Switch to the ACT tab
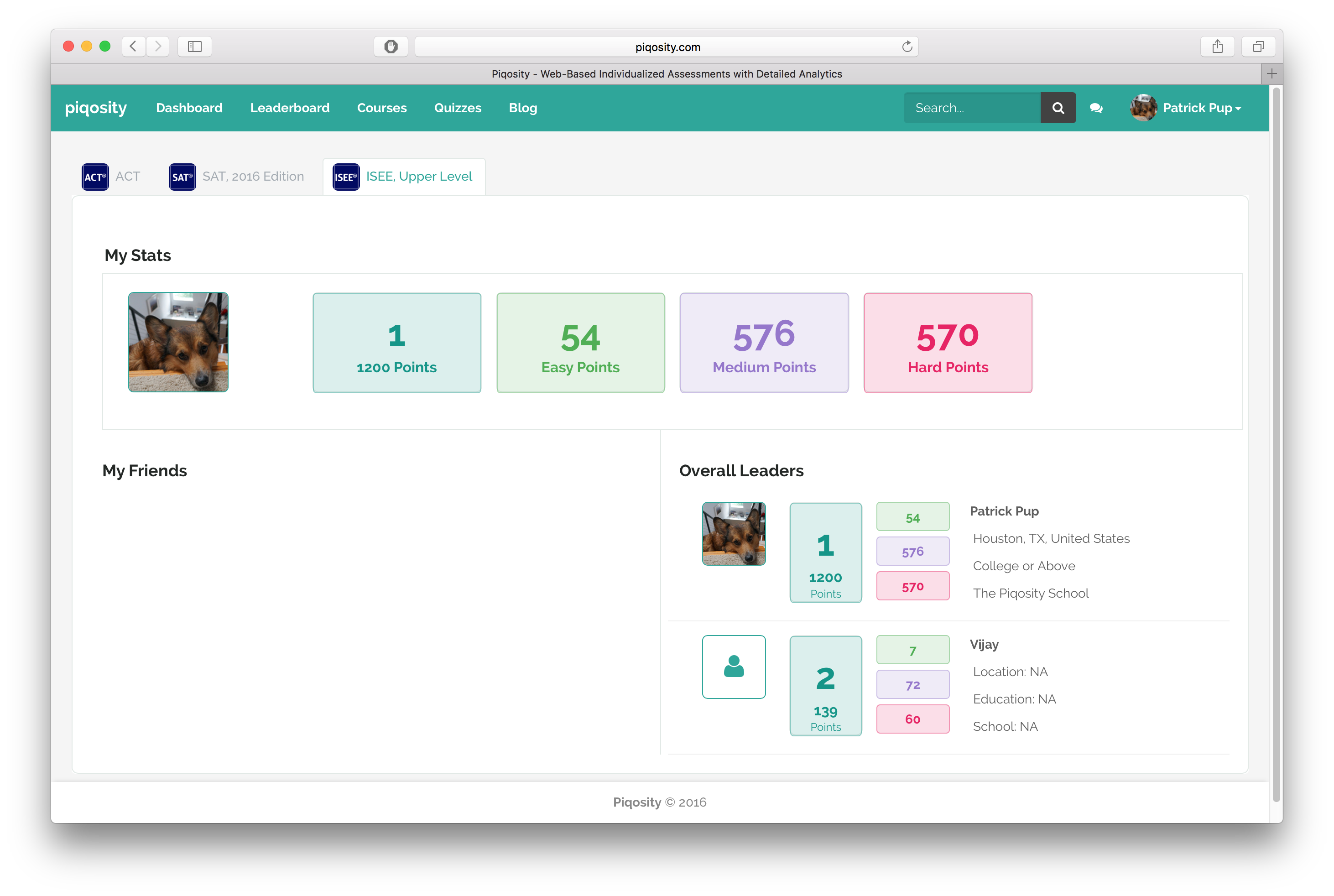Image resolution: width=1334 pixels, height=896 pixels. coord(111,177)
